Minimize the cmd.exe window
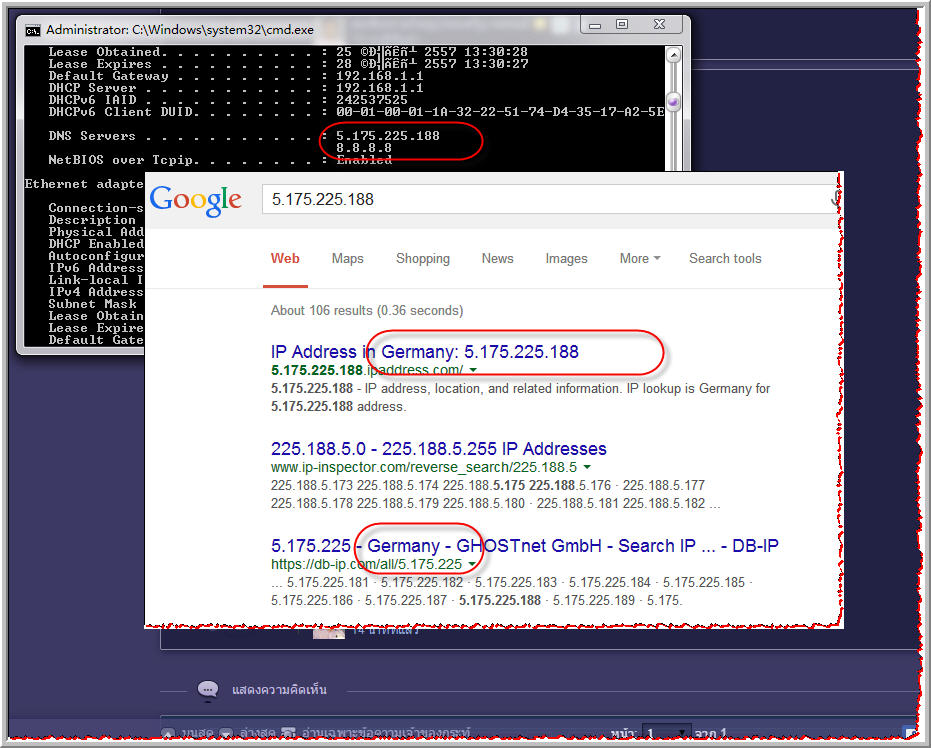 click(595, 25)
